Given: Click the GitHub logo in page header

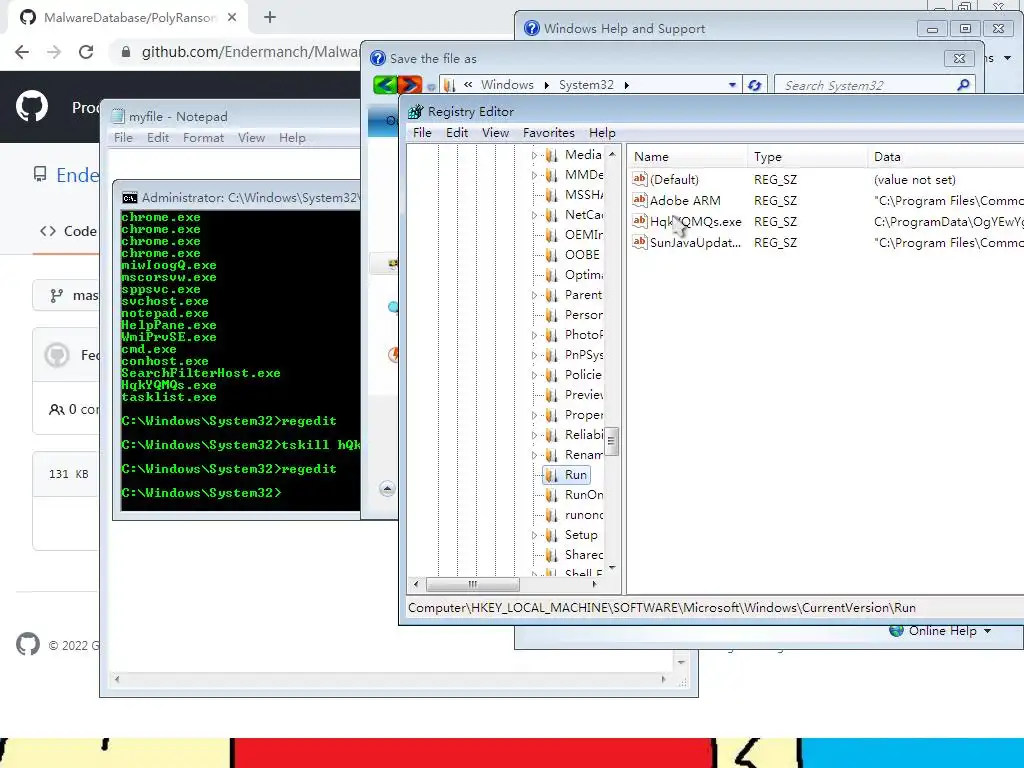Looking at the screenshot, I should coord(32,107).
